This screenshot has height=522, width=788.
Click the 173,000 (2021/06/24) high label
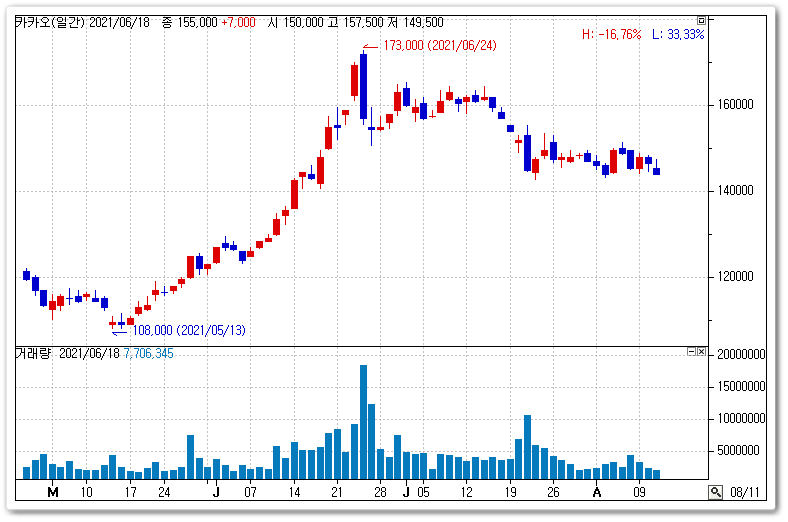[x=440, y=46]
